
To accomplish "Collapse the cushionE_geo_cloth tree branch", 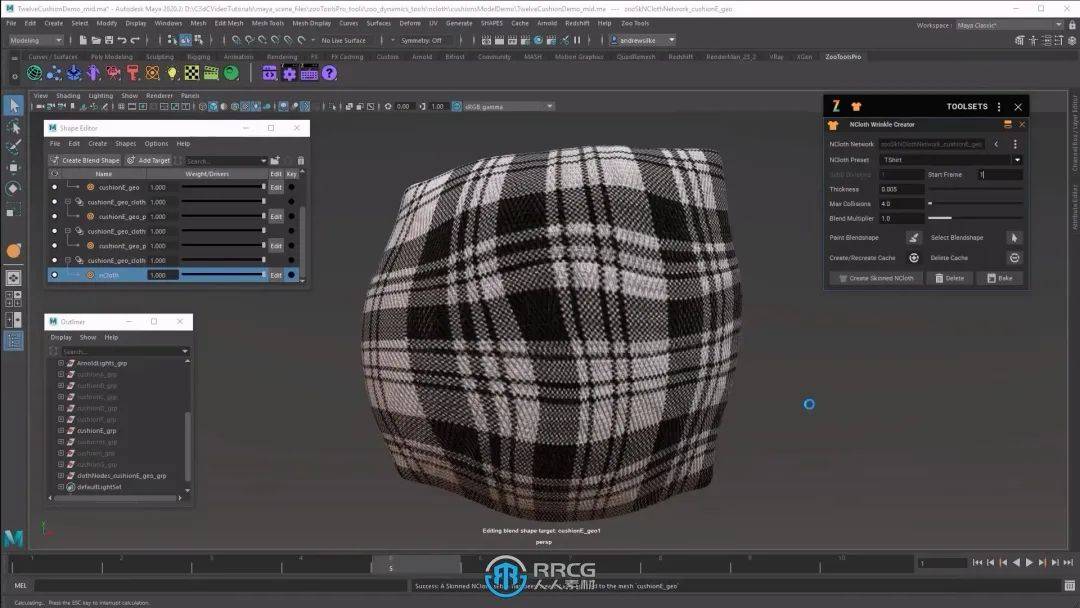I will pyautogui.click(x=67, y=202).
